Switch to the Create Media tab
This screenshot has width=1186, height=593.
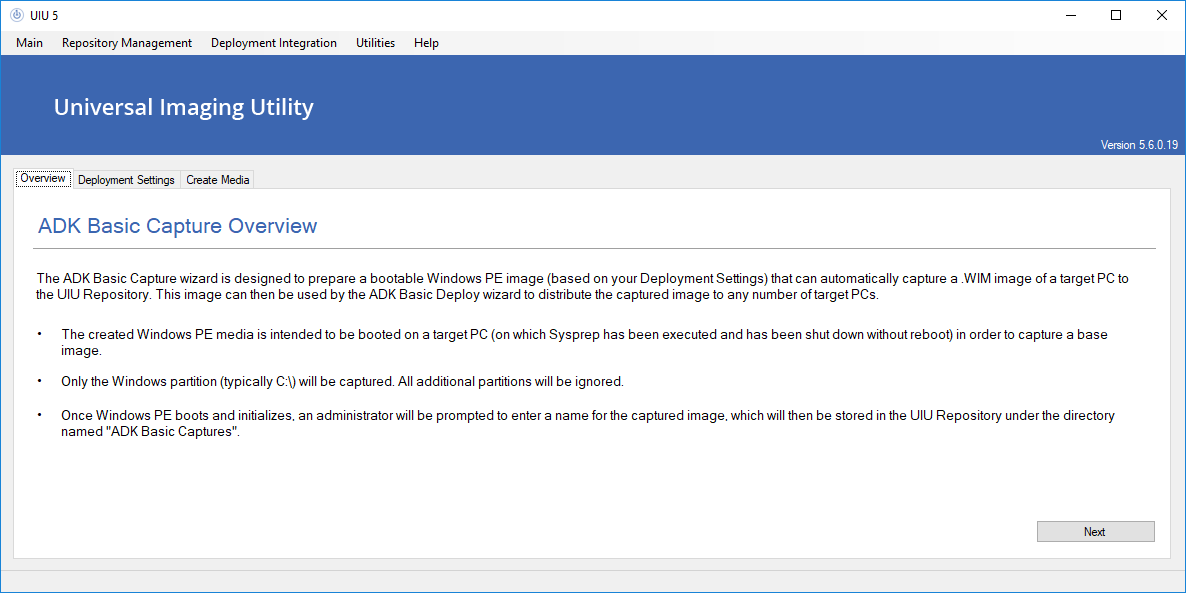point(218,180)
